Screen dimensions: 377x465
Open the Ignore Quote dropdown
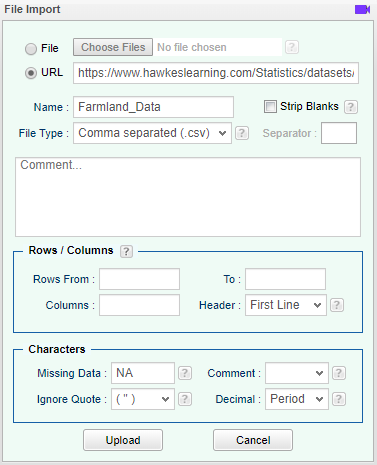(x=143, y=399)
